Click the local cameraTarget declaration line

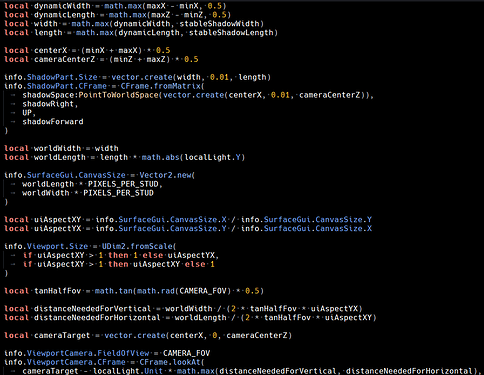click(x=148, y=335)
